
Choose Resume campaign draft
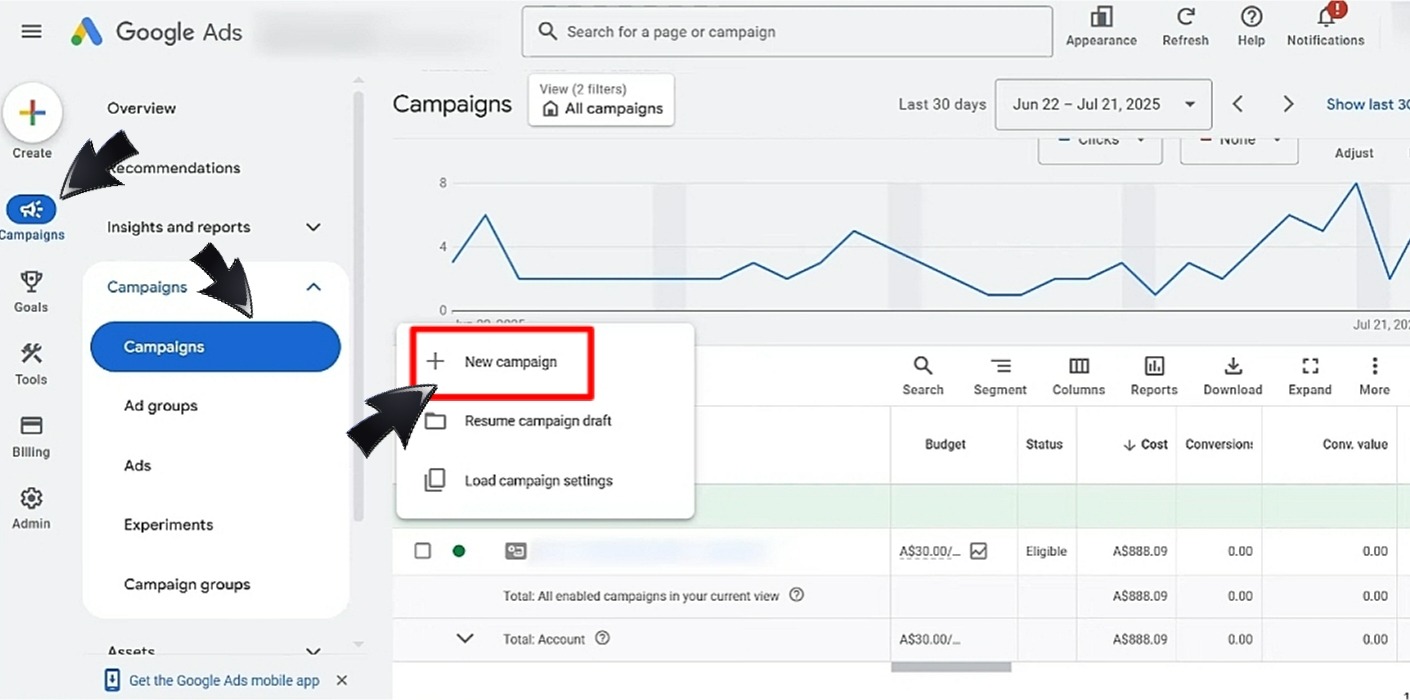click(x=537, y=421)
